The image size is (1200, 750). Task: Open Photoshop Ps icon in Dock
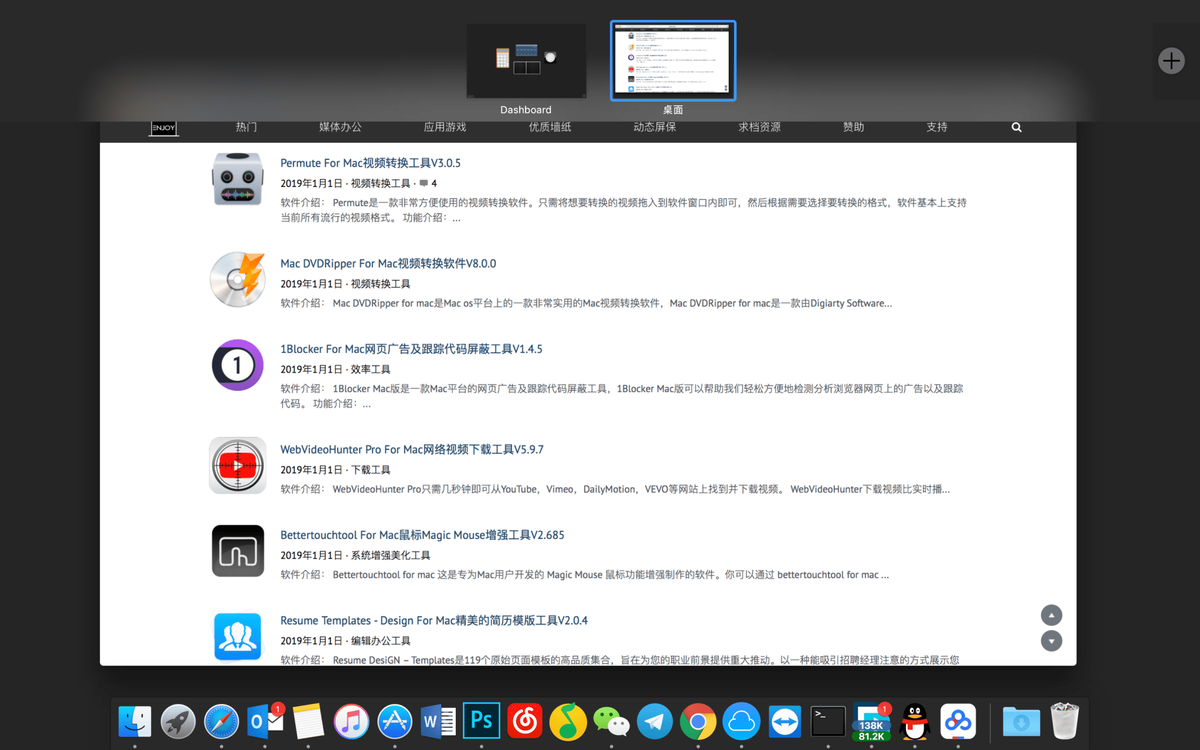[x=481, y=721]
